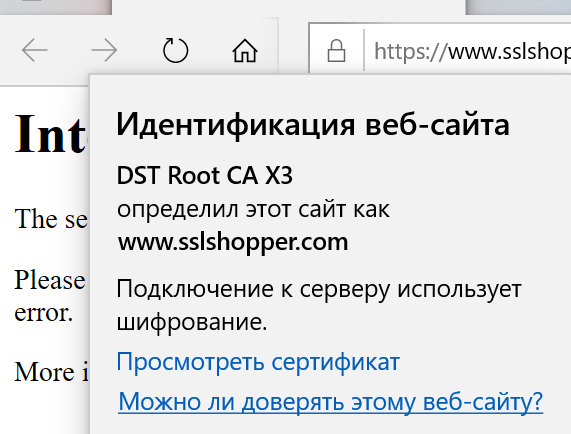Open Просмотреть сертификат link
Viewport: 571px width, 434px height.
pos(258,362)
